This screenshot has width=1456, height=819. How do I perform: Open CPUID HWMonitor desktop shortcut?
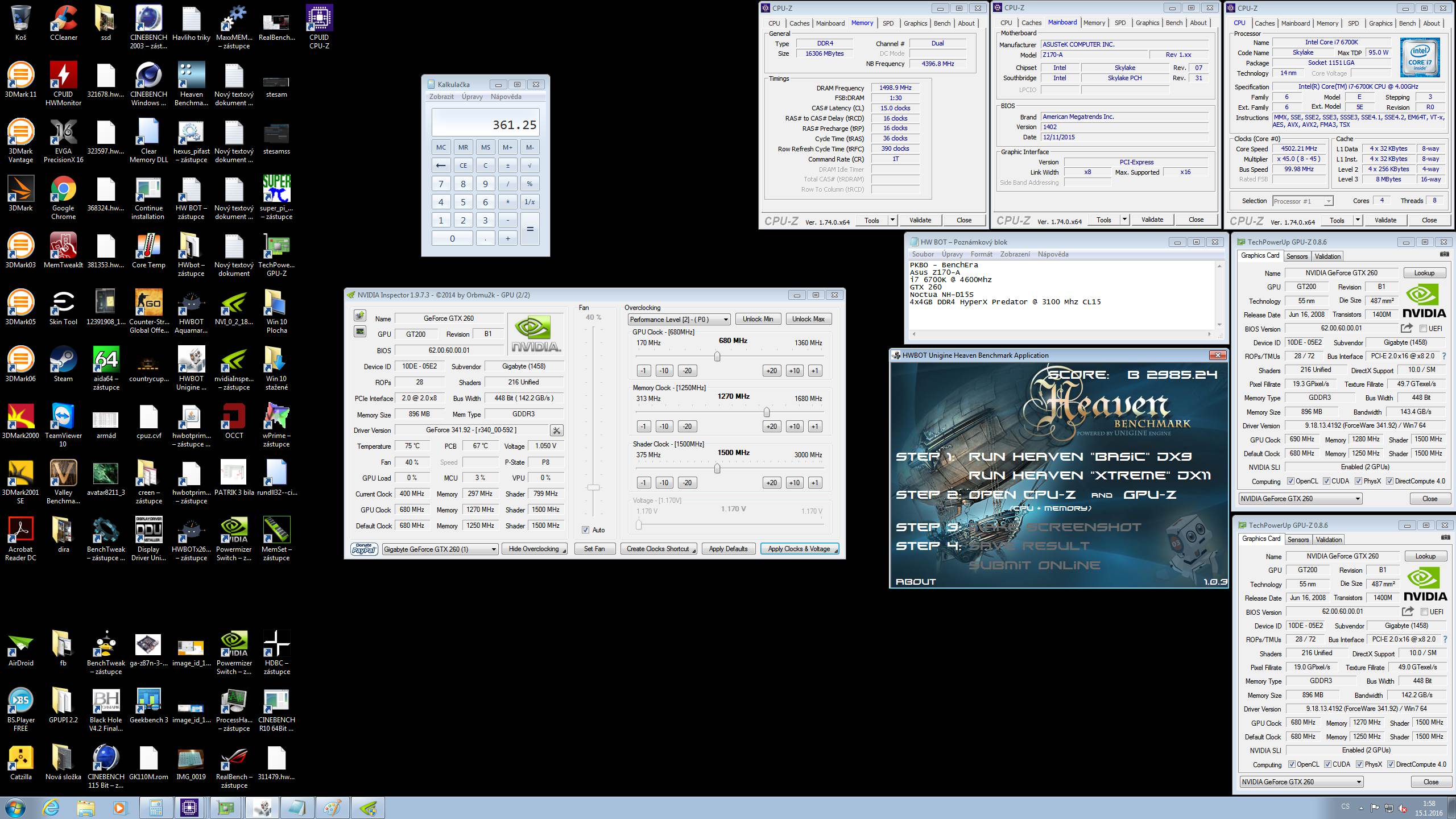tap(63, 84)
